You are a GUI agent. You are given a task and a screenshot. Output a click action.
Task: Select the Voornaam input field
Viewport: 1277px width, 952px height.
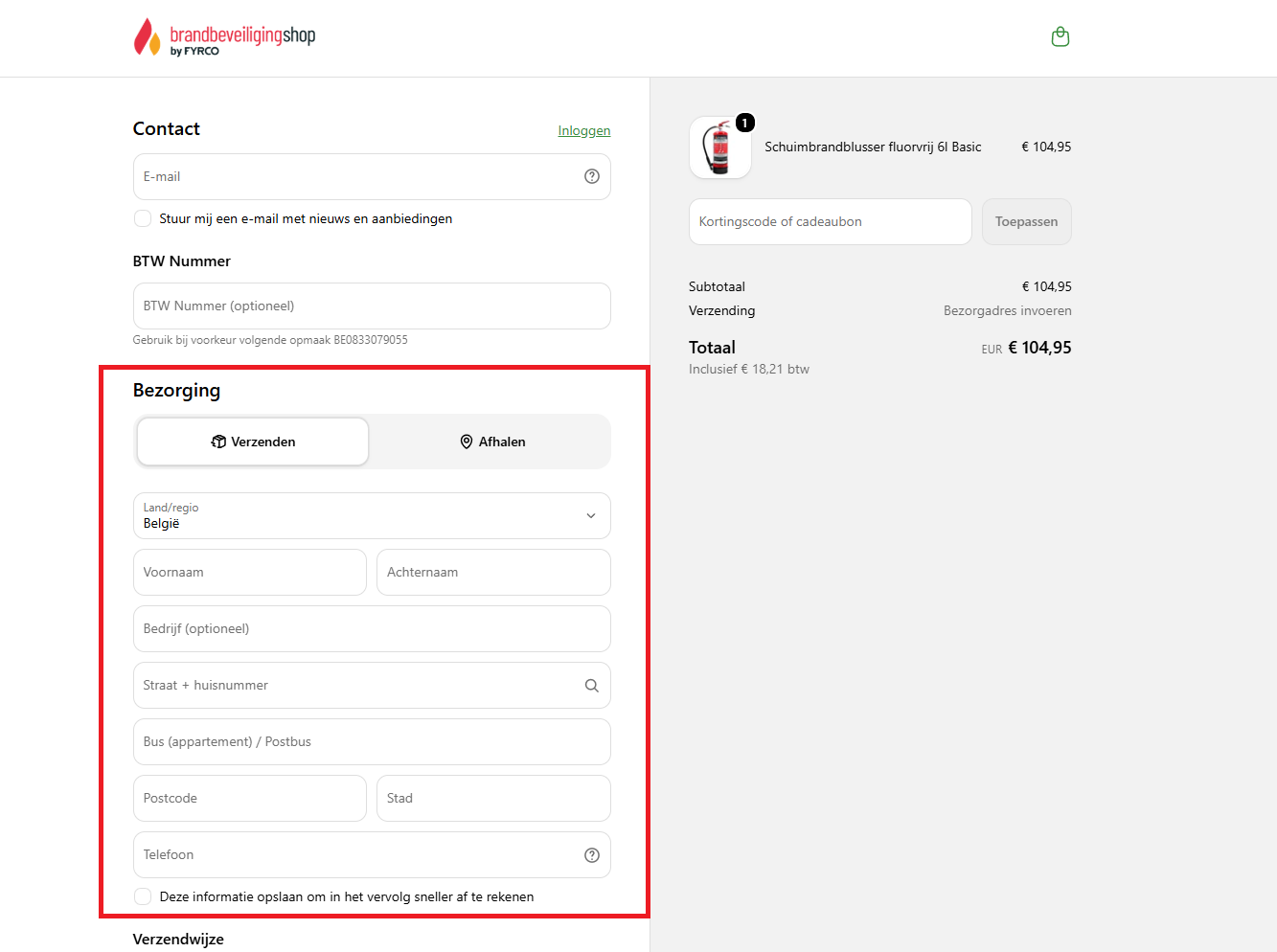pos(250,573)
